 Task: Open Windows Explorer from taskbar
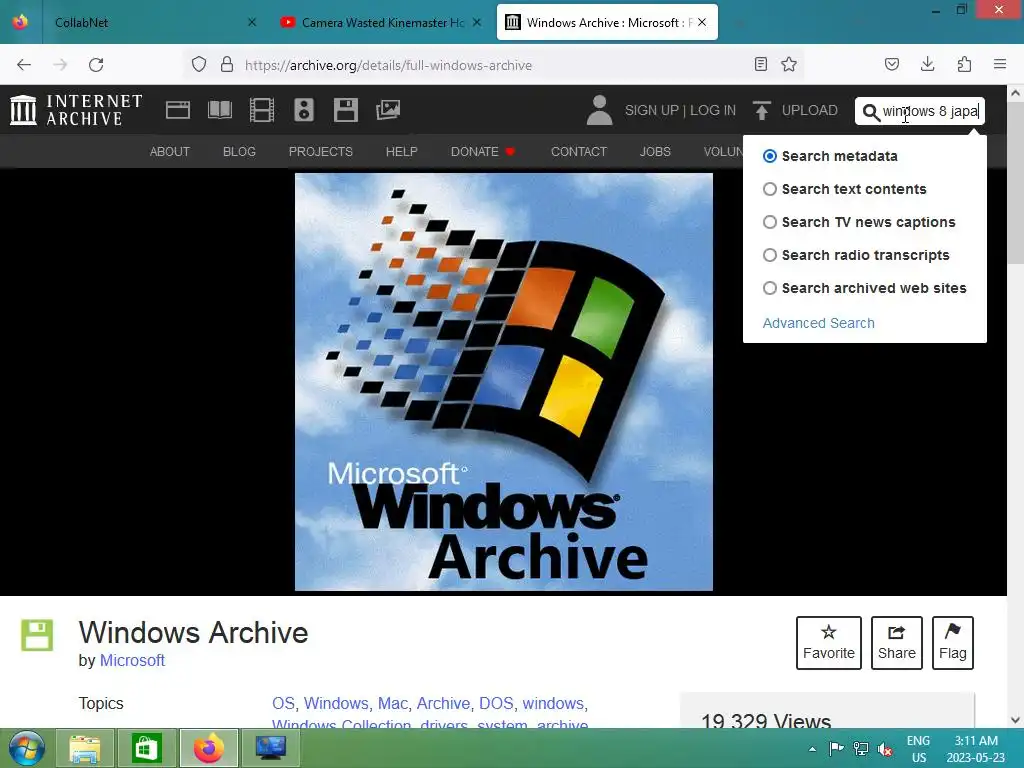85,748
